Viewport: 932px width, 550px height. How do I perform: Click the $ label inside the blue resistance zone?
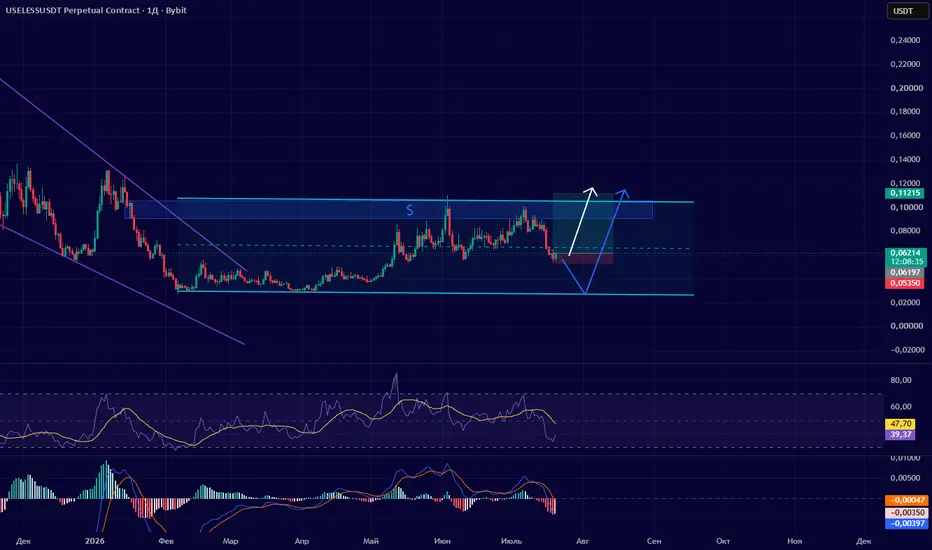tap(410, 210)
